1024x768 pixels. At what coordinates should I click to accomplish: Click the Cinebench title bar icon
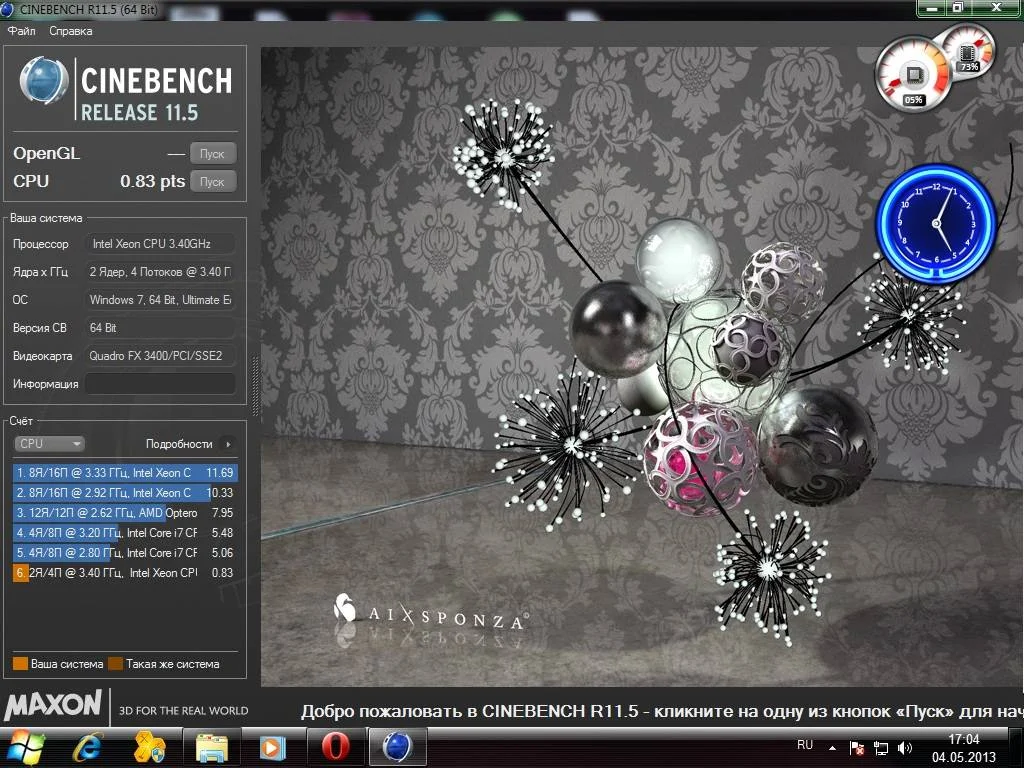tap(7, 9)
